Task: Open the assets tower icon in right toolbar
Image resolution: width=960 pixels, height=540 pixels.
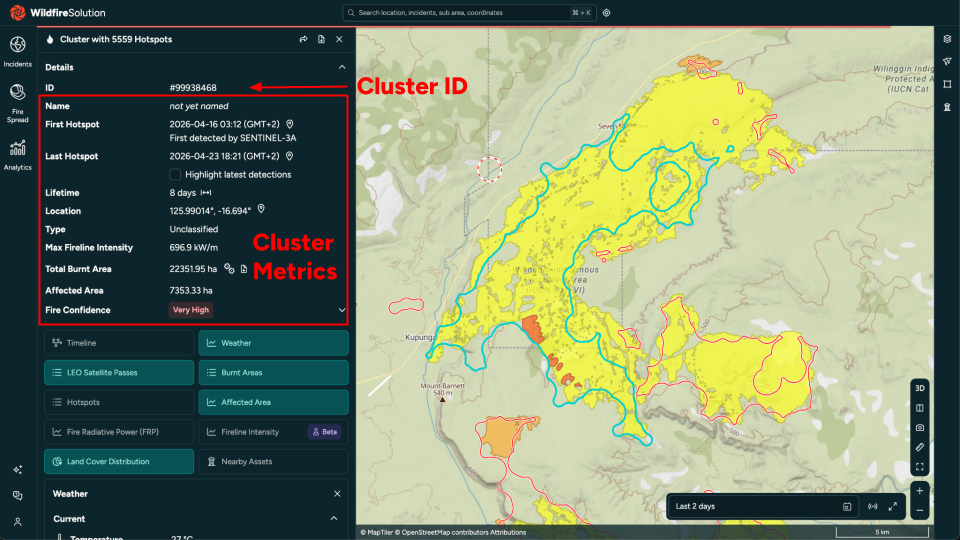Action: click(x=947, y=107)
